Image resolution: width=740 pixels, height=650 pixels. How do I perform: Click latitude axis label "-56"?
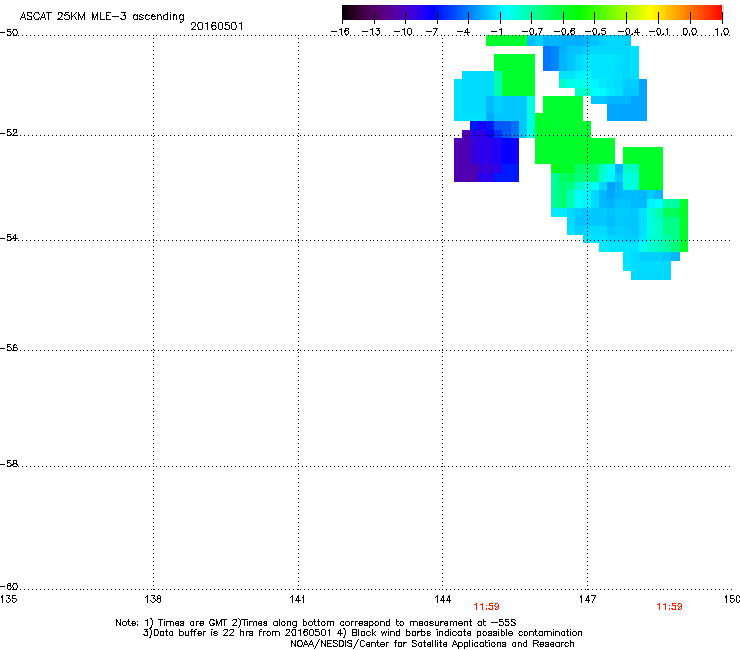pos(9,347)
